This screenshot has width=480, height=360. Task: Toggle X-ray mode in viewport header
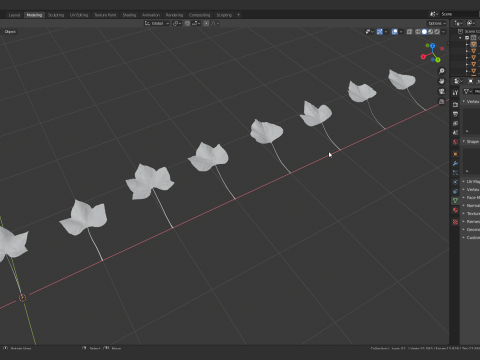(x=409, y=32)
